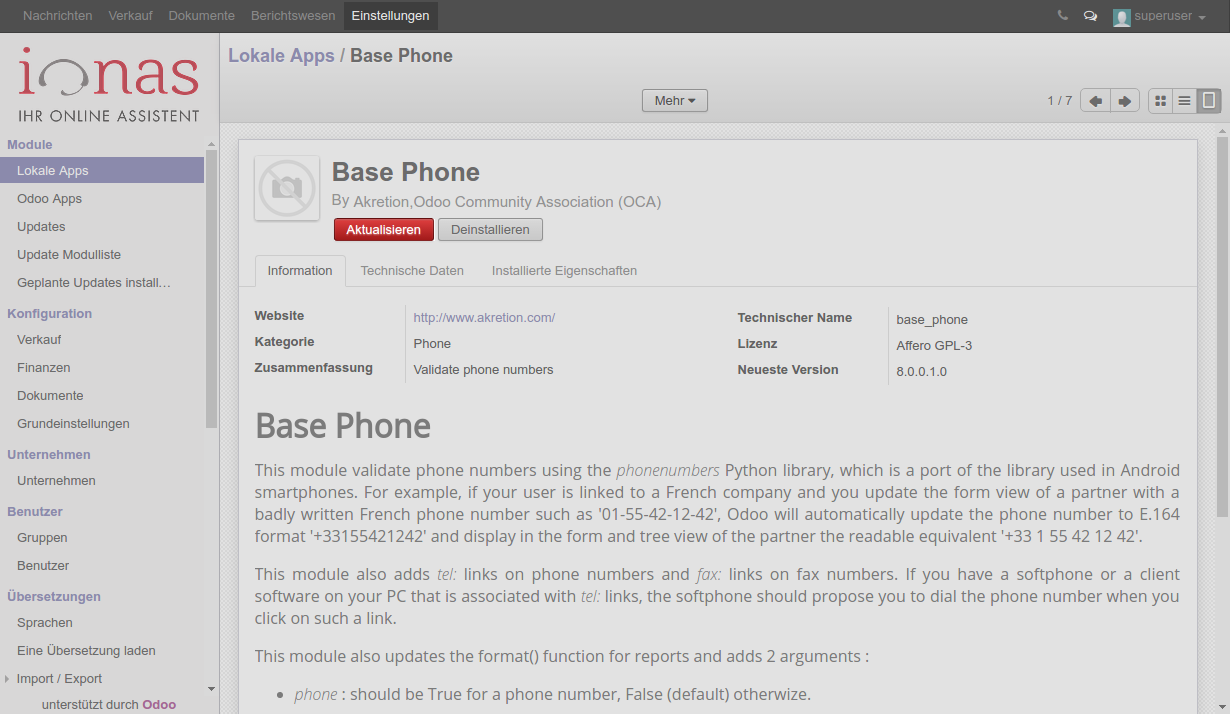Viewport: 1230px width, 714px height.
Task: Open the Verkauf top menu
Action: tap(130, 16)
